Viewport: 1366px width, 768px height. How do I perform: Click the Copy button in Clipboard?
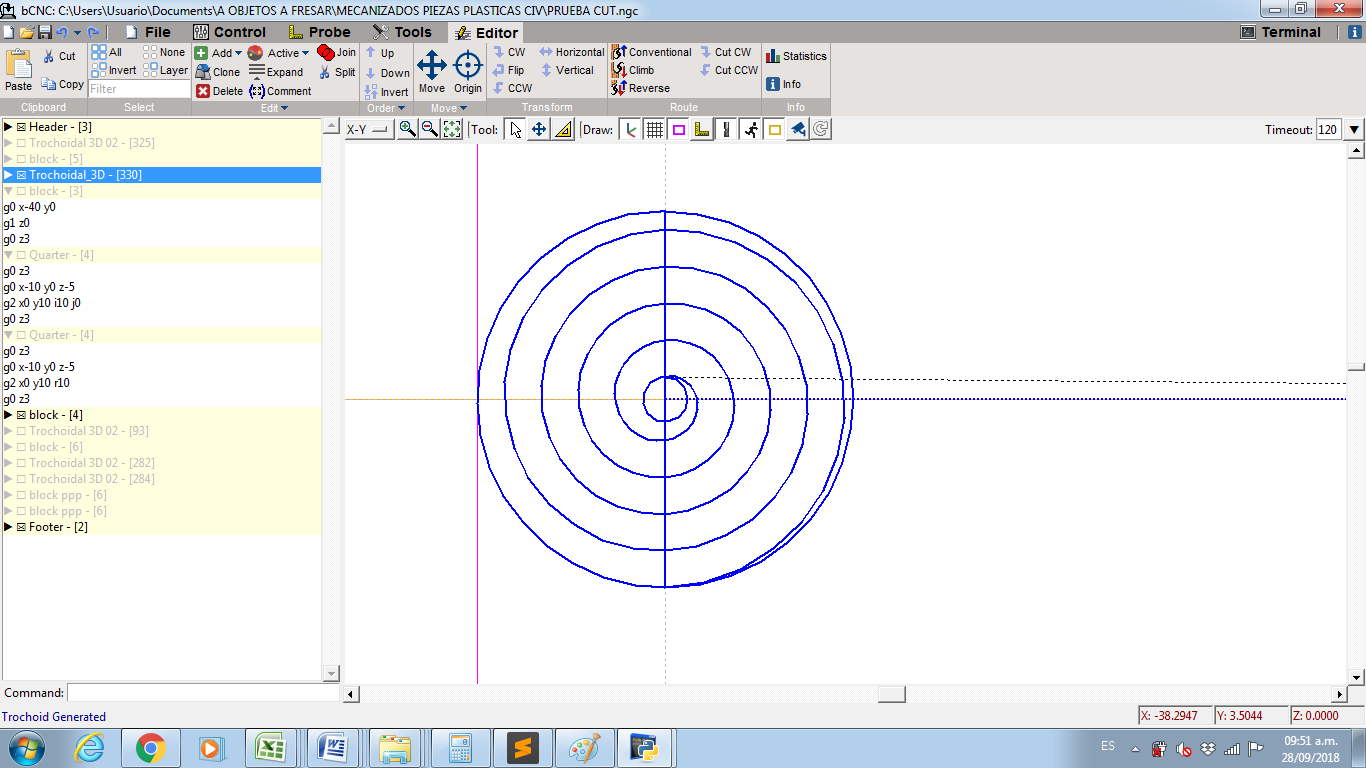(x=62, y=84)
